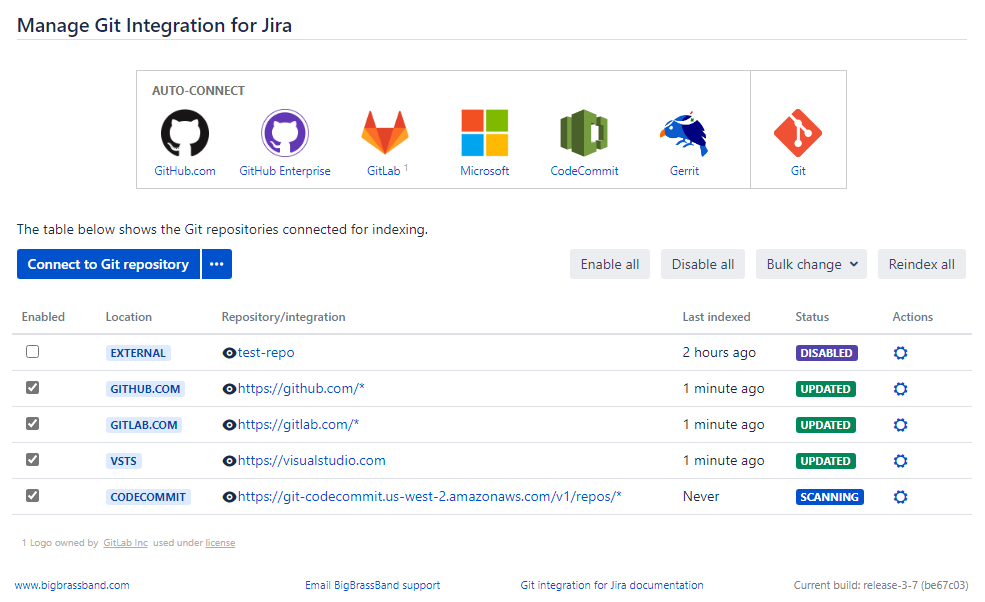
Task: Click the GitHub.com text label link
Action: click(185, 171)
